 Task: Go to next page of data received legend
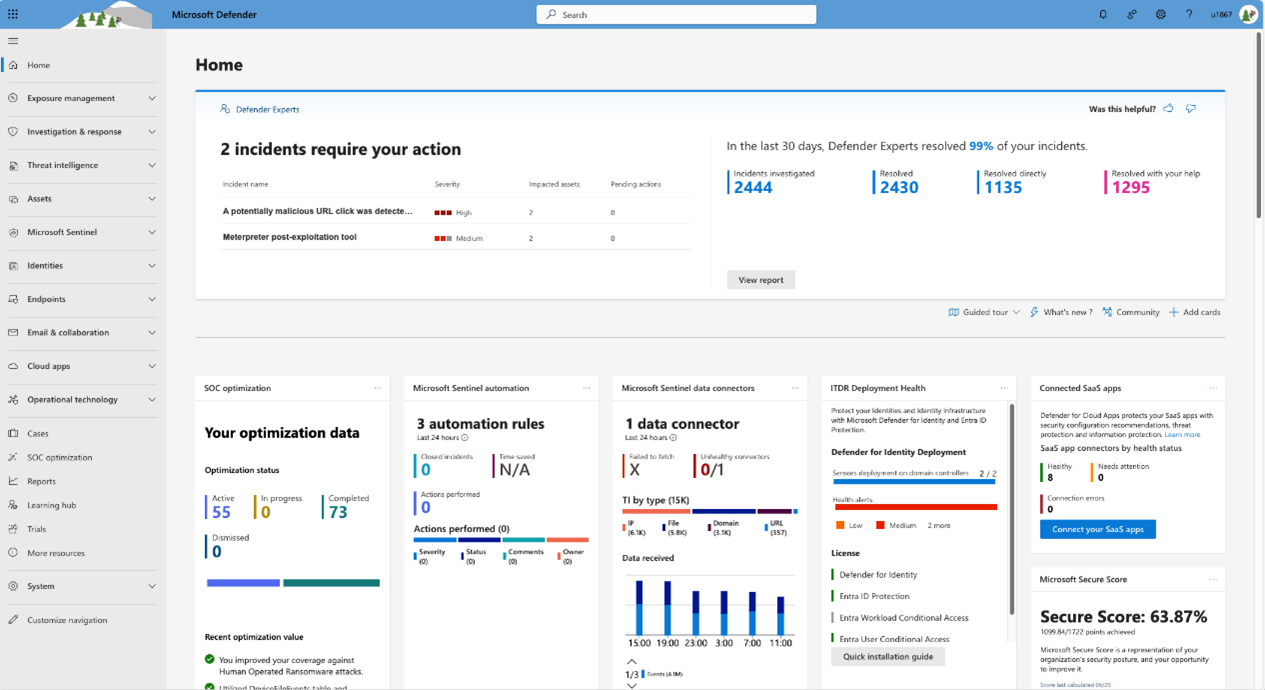point(631,685)
